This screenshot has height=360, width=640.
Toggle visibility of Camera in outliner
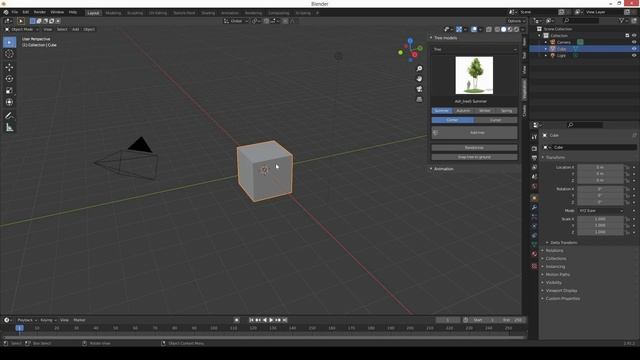point(634,42)
